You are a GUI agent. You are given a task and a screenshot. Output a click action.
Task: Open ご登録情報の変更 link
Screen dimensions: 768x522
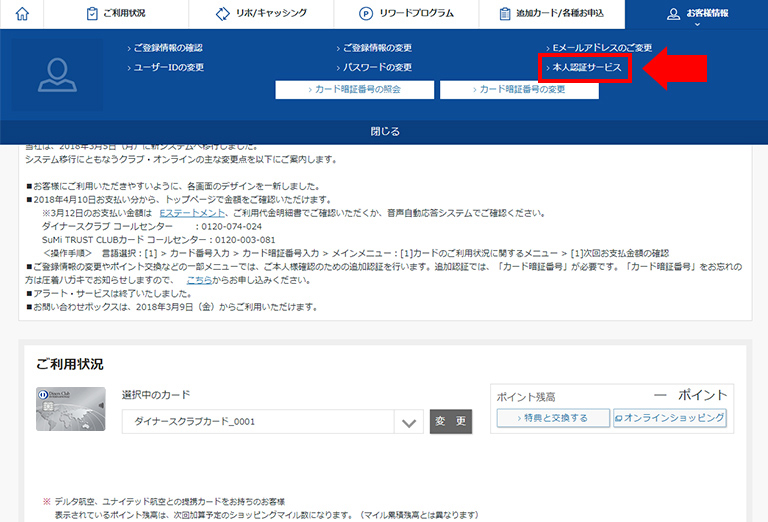pos(377,48)
